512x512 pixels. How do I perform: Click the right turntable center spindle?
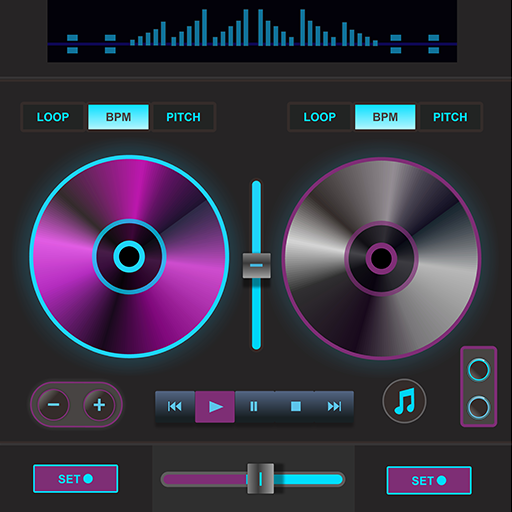pyautogui.click(x=382, y=259)
